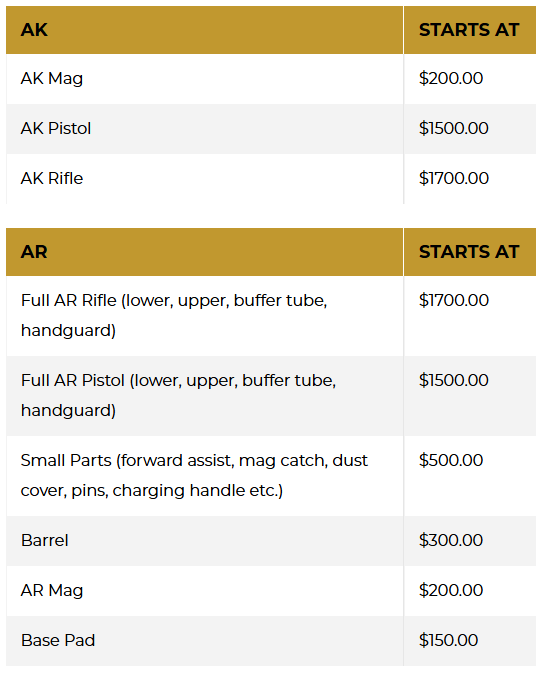
Task: Click the AR table's STARTS AT header
Action: tap(469, 252)
